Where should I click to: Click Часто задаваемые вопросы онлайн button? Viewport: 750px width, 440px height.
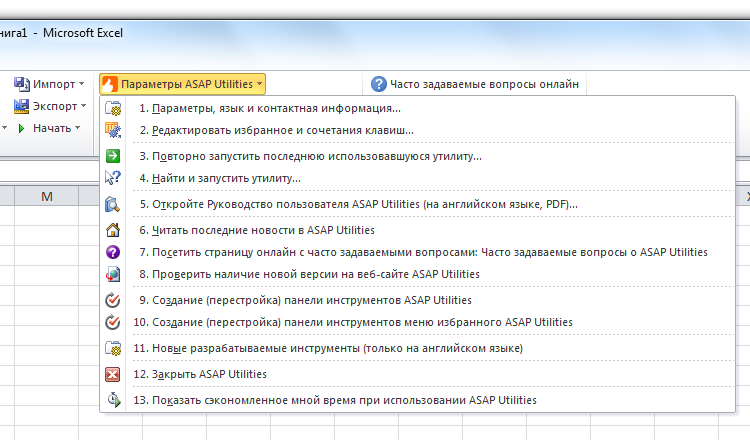pos(474,84)
